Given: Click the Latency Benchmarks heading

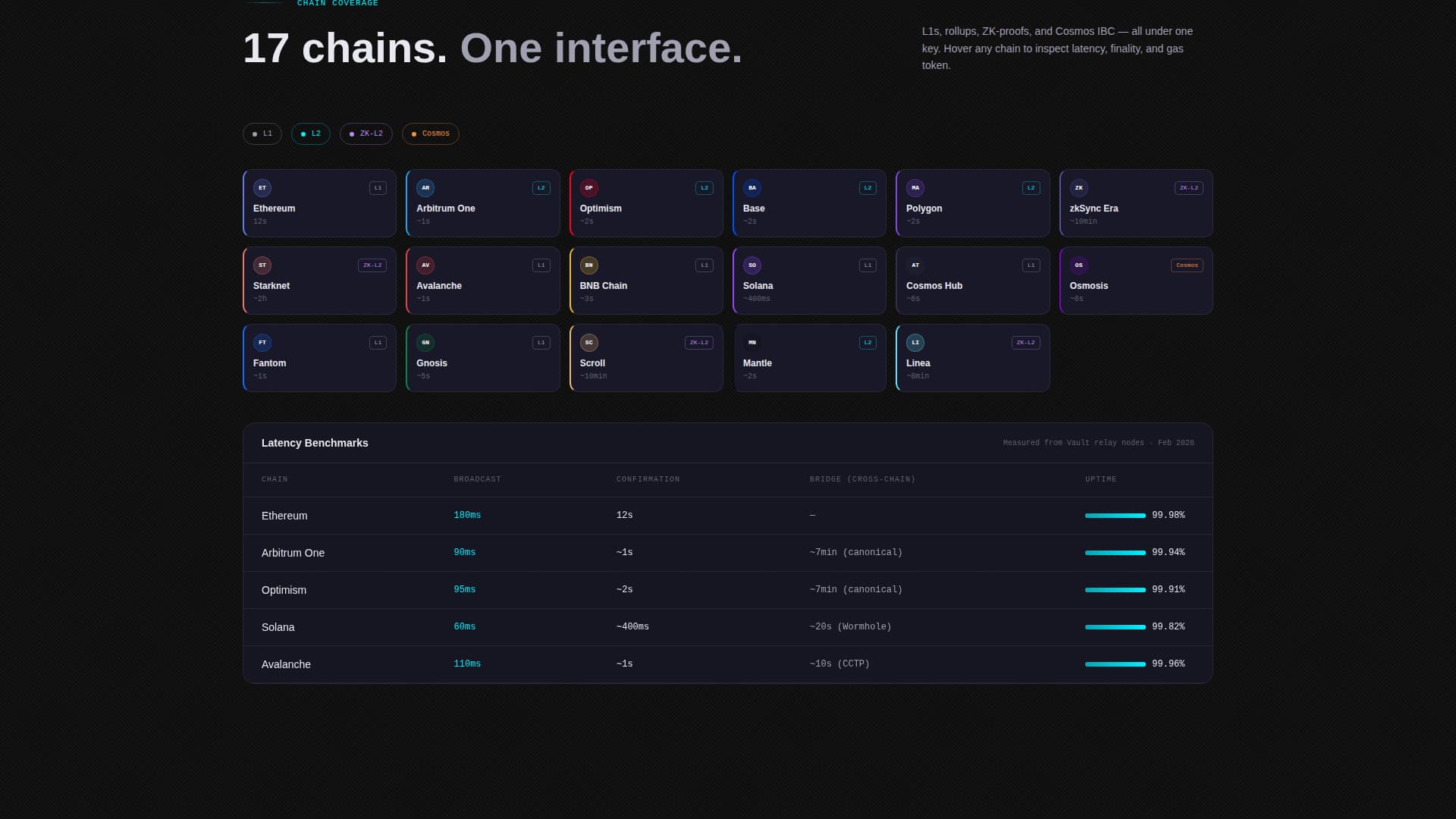Looking at the screenshot, I should point(315,443).
